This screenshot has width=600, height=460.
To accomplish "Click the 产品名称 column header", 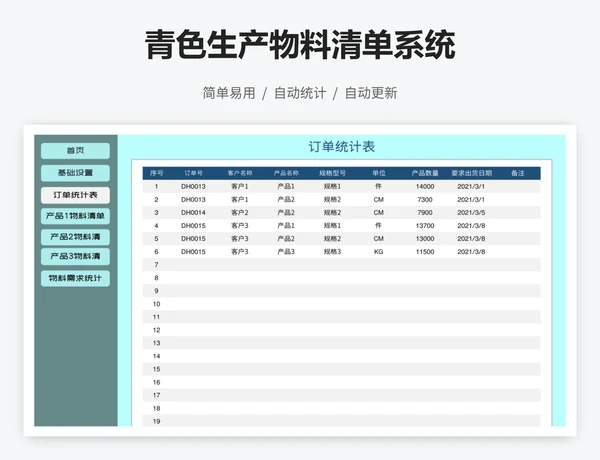I will (286, 173).
